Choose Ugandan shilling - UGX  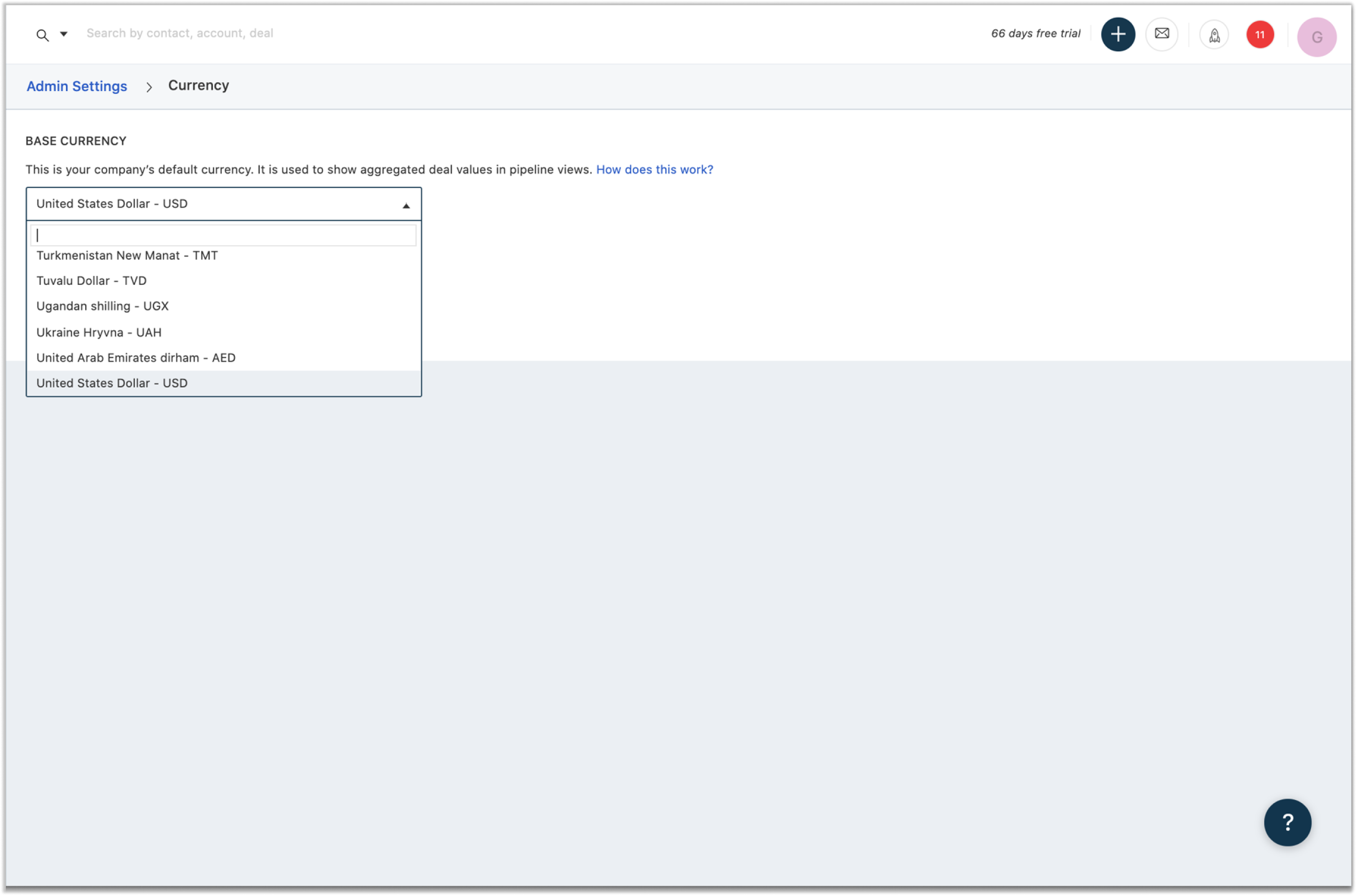coord(102,306)
